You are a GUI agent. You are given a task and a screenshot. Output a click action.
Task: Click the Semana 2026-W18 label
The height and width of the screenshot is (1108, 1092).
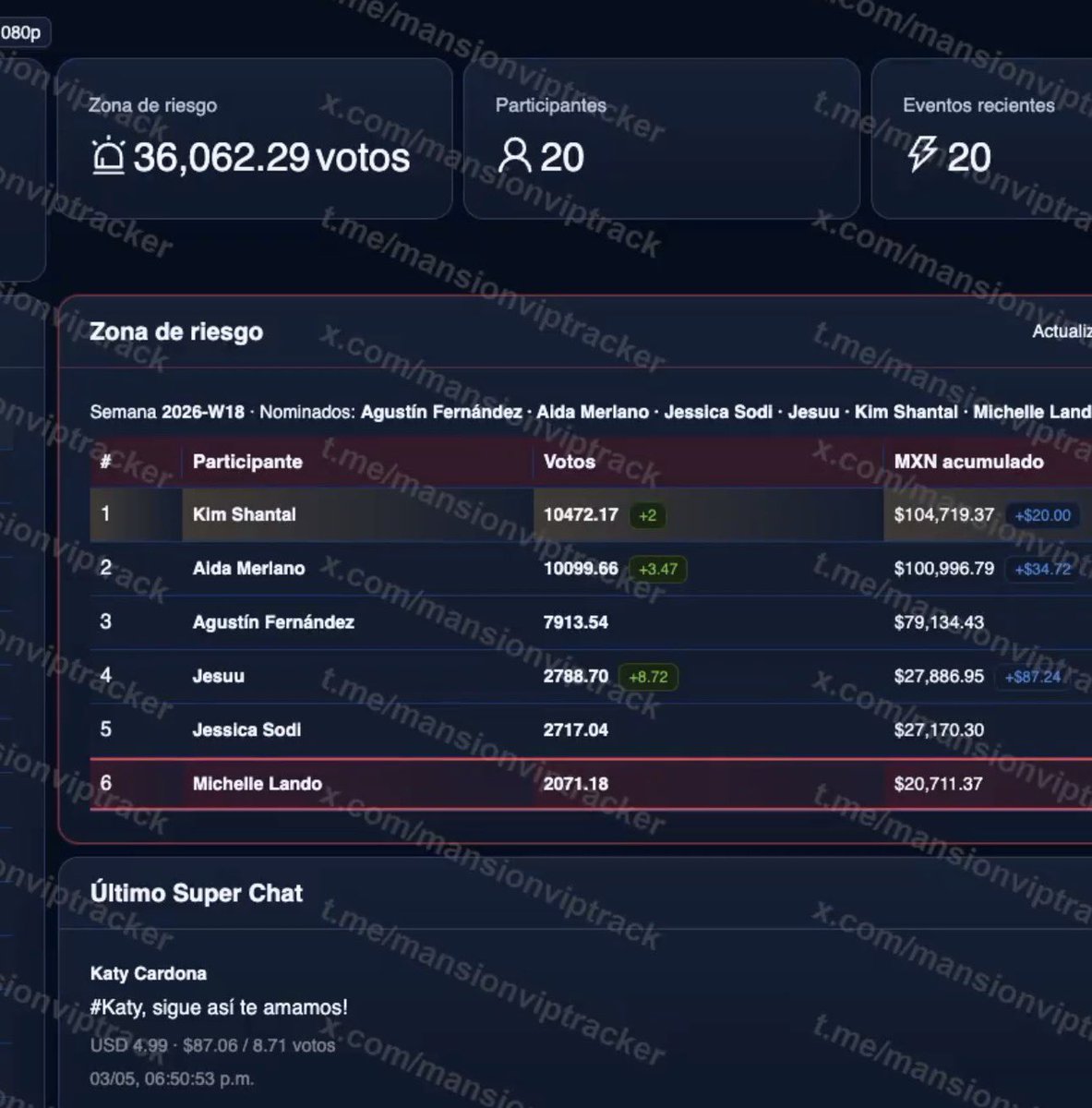[167, 412]
